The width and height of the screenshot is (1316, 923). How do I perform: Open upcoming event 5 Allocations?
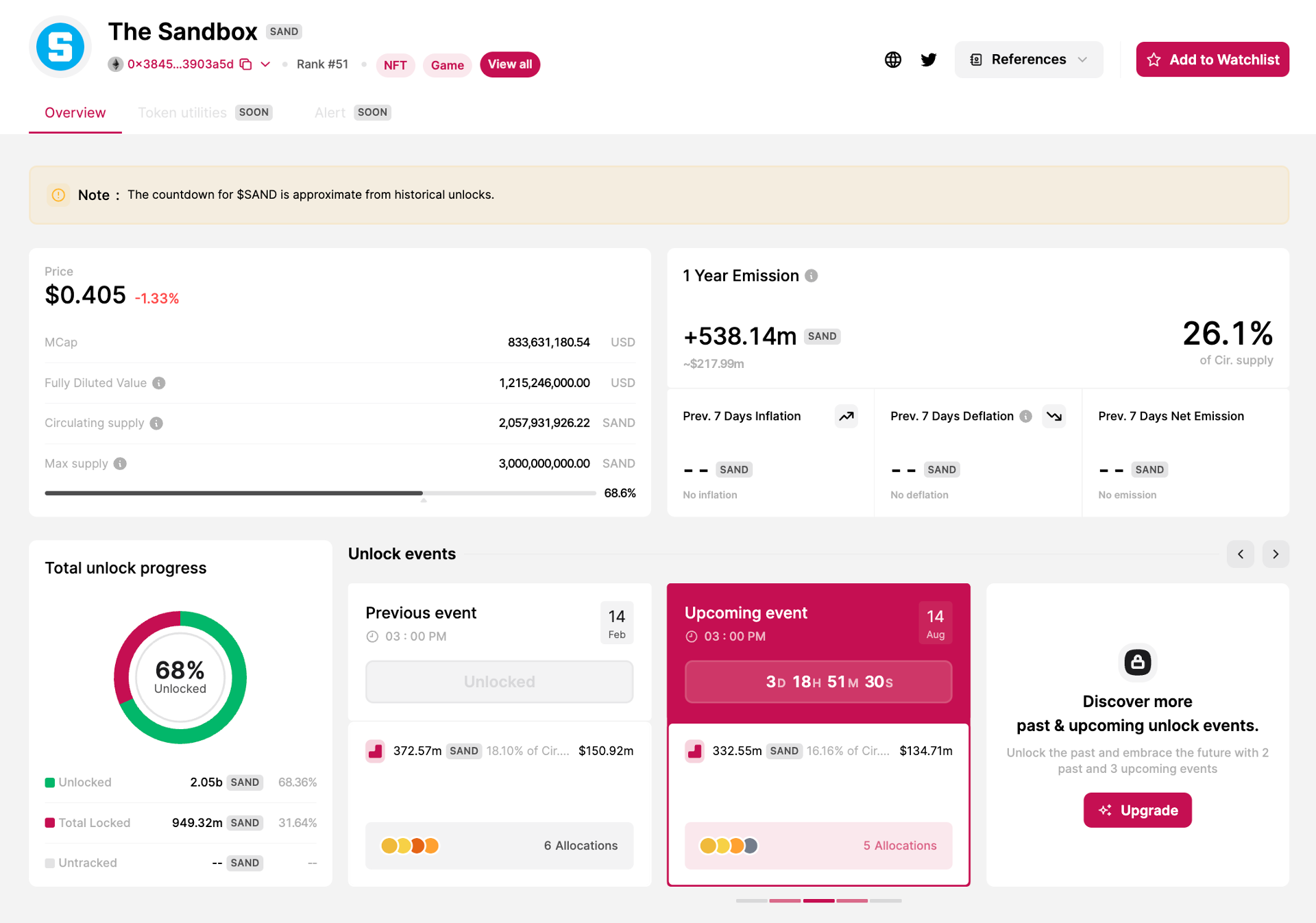click(x=818, y=846)
